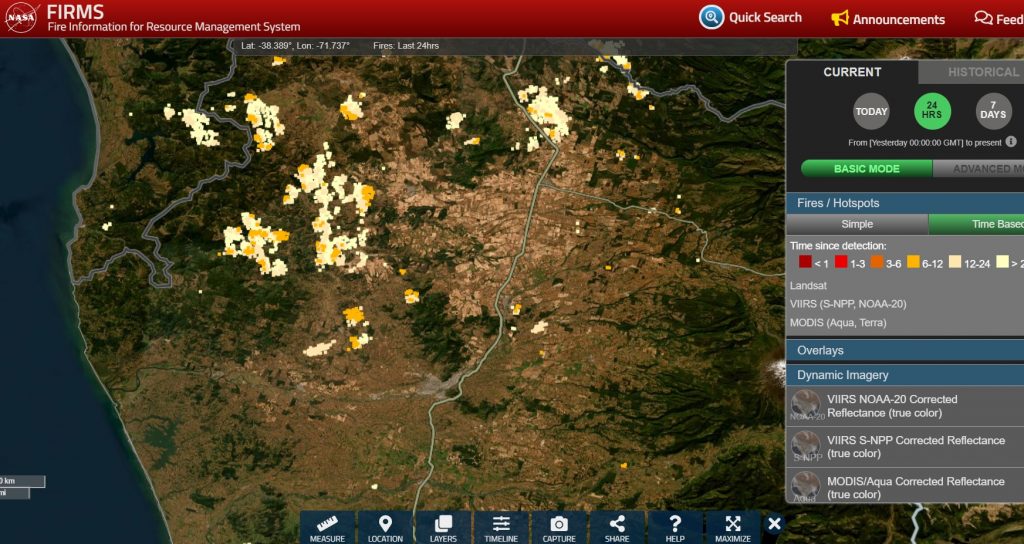Click VIIRS S-NPP Corrected Reflectance label
The width and height of the screenshot is (1024, 544).
916,447
